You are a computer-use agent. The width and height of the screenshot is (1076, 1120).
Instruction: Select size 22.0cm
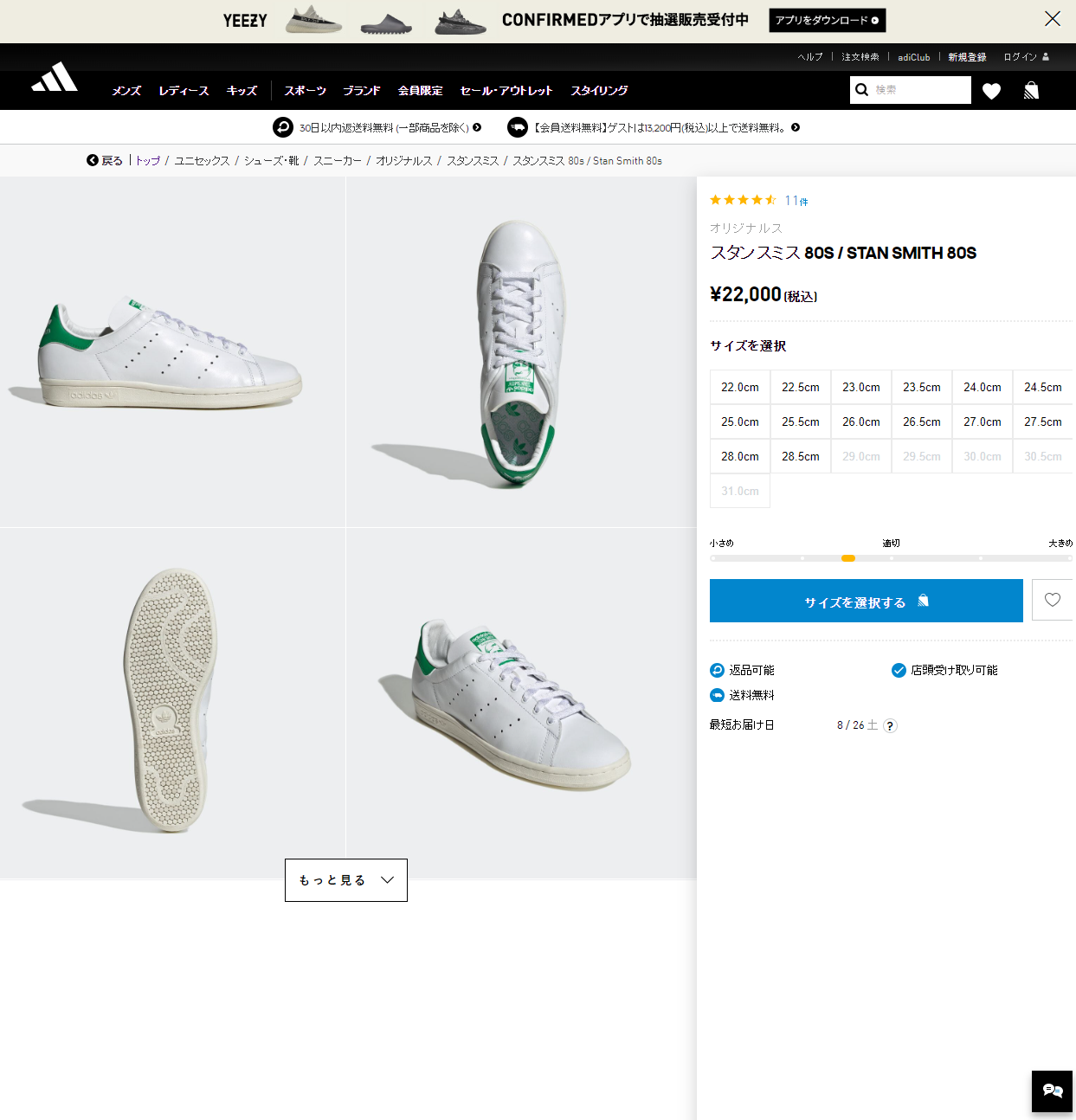pos(739,388)
